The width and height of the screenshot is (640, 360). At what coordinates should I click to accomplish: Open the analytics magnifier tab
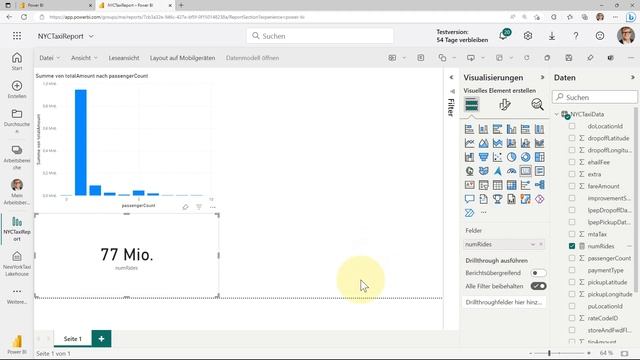pos(537,104)
